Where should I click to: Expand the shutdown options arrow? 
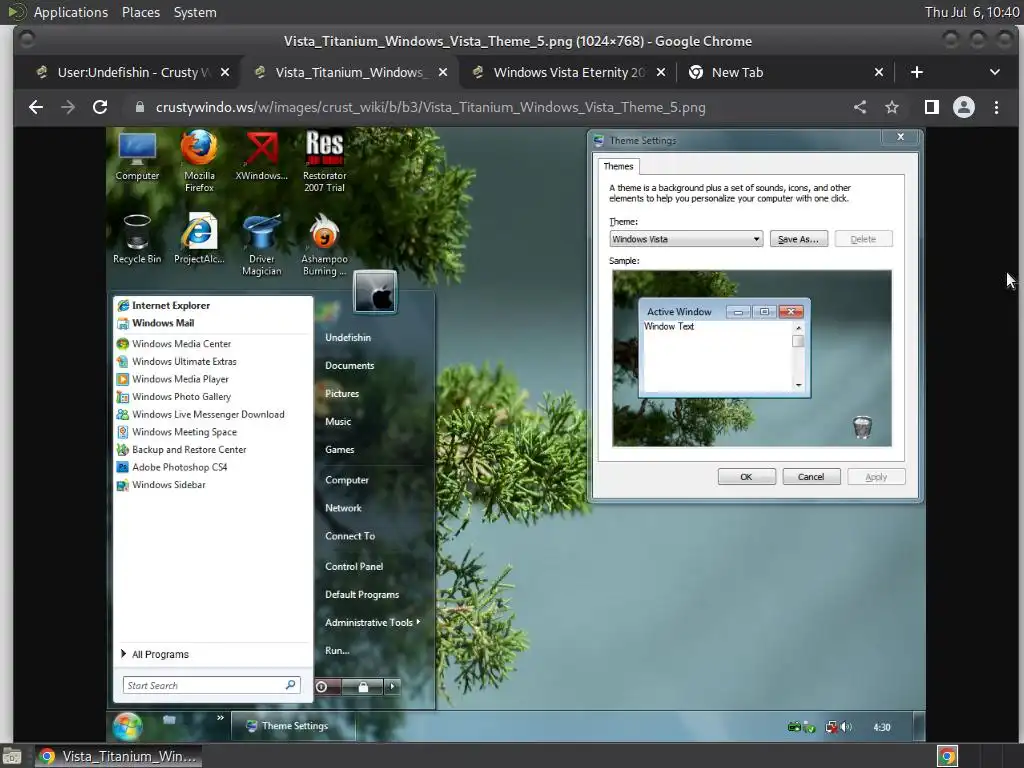pos(392,686)
